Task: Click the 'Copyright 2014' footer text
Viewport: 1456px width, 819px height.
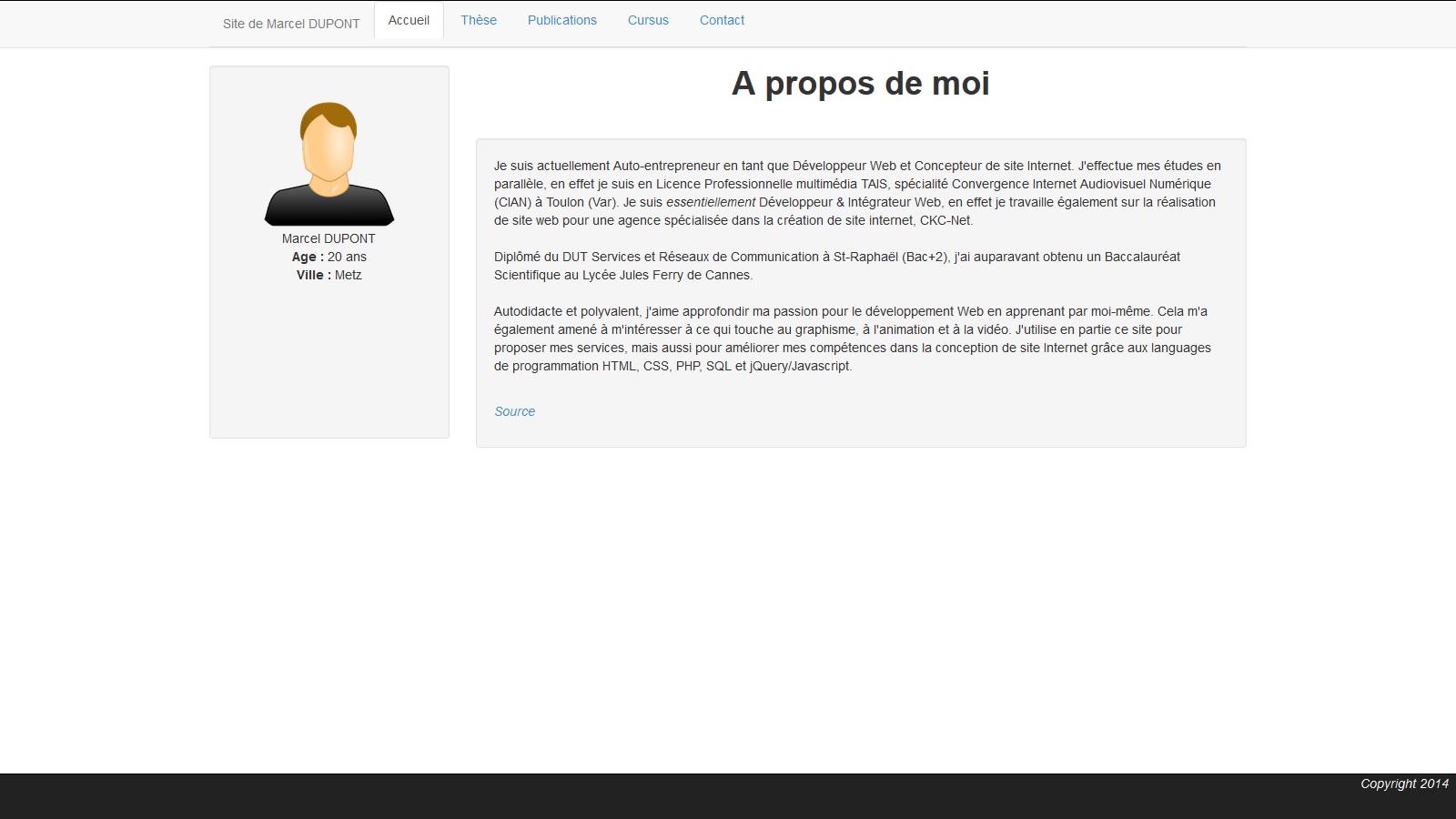Action: pyautogui.click(x=1404, y=784)
